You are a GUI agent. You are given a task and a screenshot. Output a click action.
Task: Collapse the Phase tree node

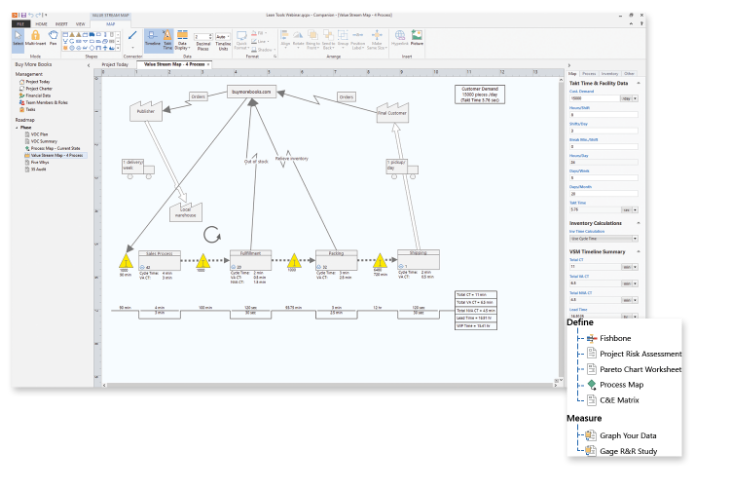(x=17, y=127)
